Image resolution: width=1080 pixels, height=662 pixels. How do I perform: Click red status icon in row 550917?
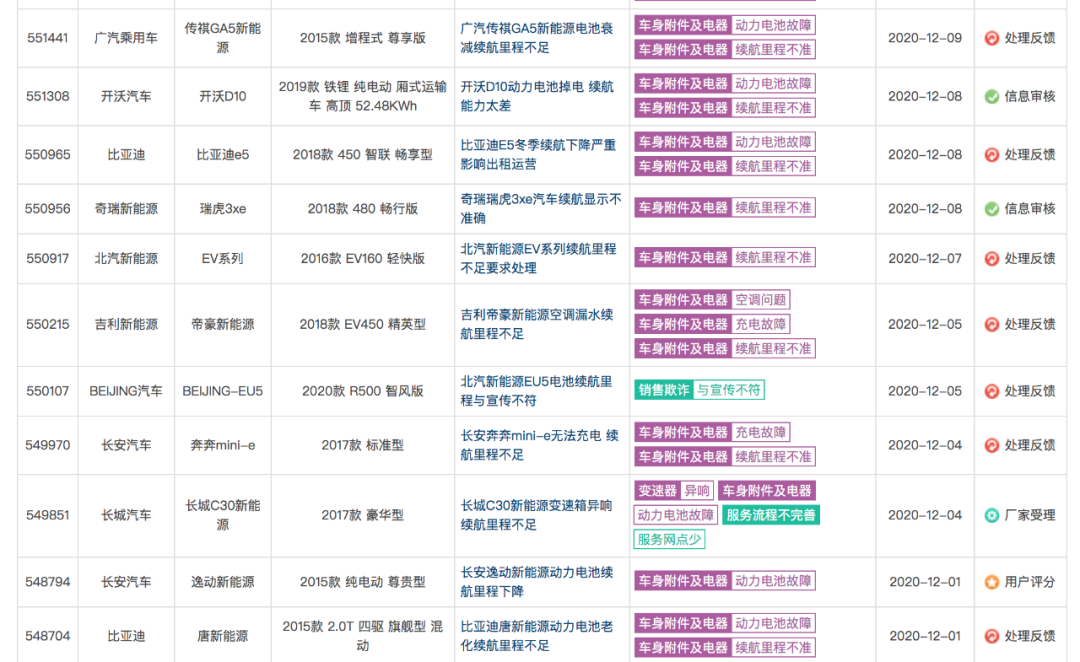(x=991, y=259)
